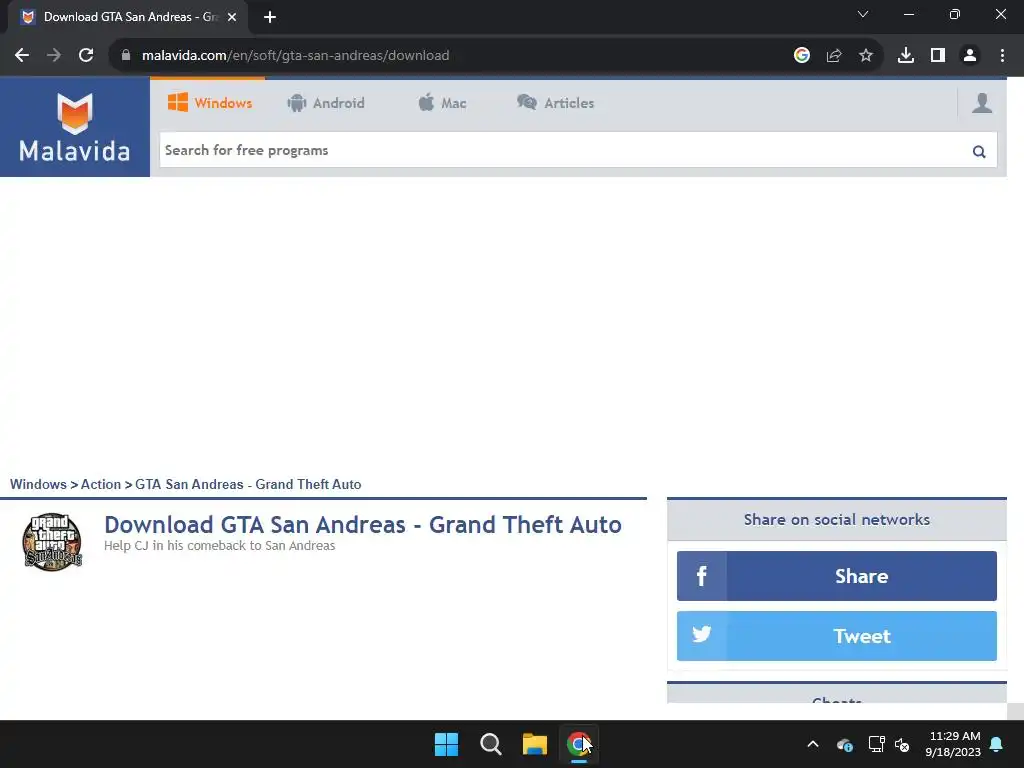Click Chrome icon in taskbar

tap(579, 744)
